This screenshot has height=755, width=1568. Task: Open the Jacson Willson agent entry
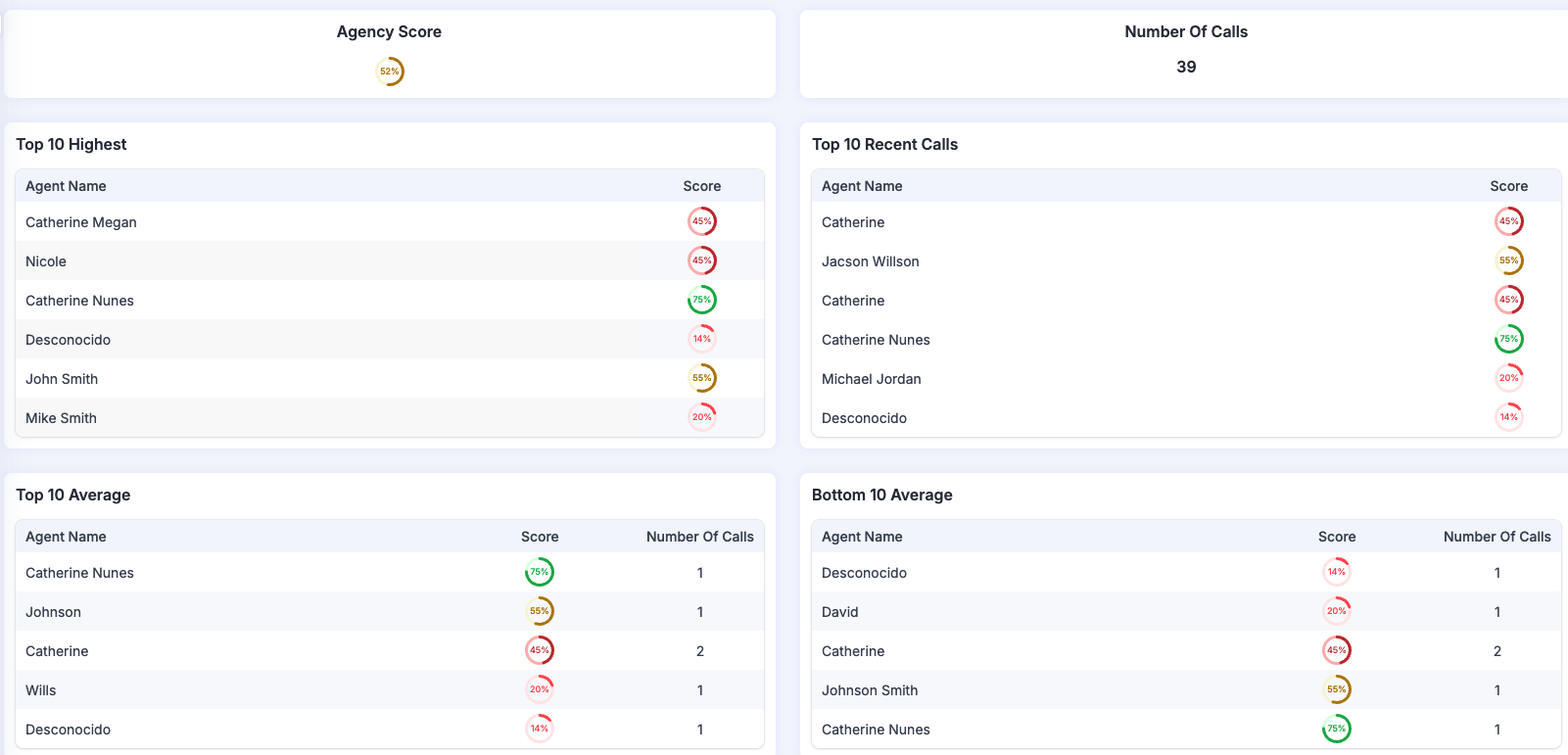click(870, 261)
